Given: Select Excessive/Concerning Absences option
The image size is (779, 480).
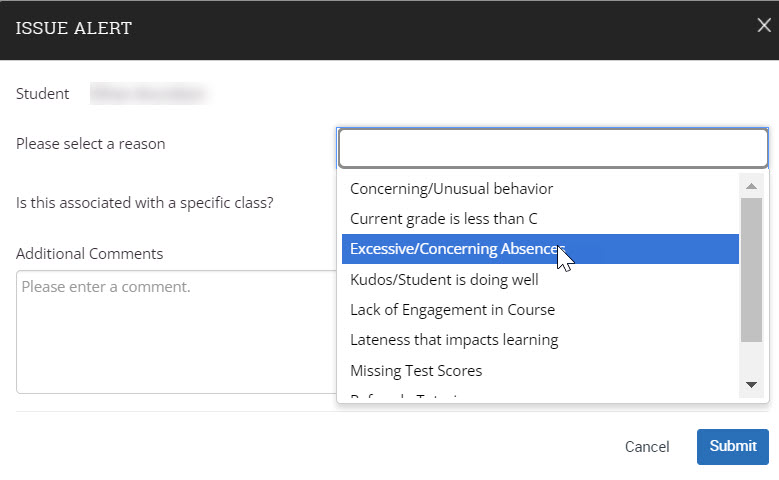Looking at the screenshot, I should [540, 249].
